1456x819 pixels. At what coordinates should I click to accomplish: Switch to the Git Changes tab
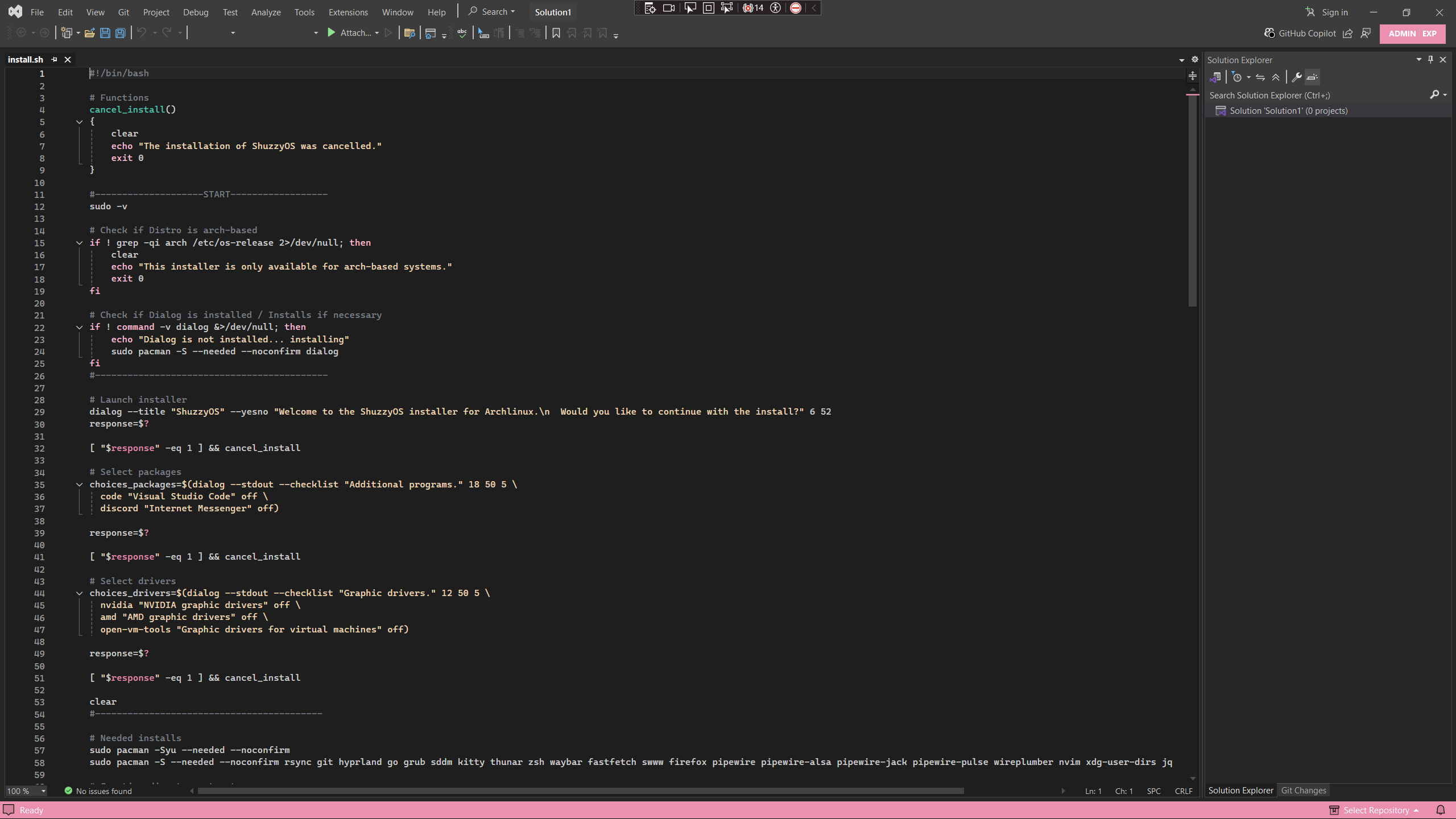1303,790
